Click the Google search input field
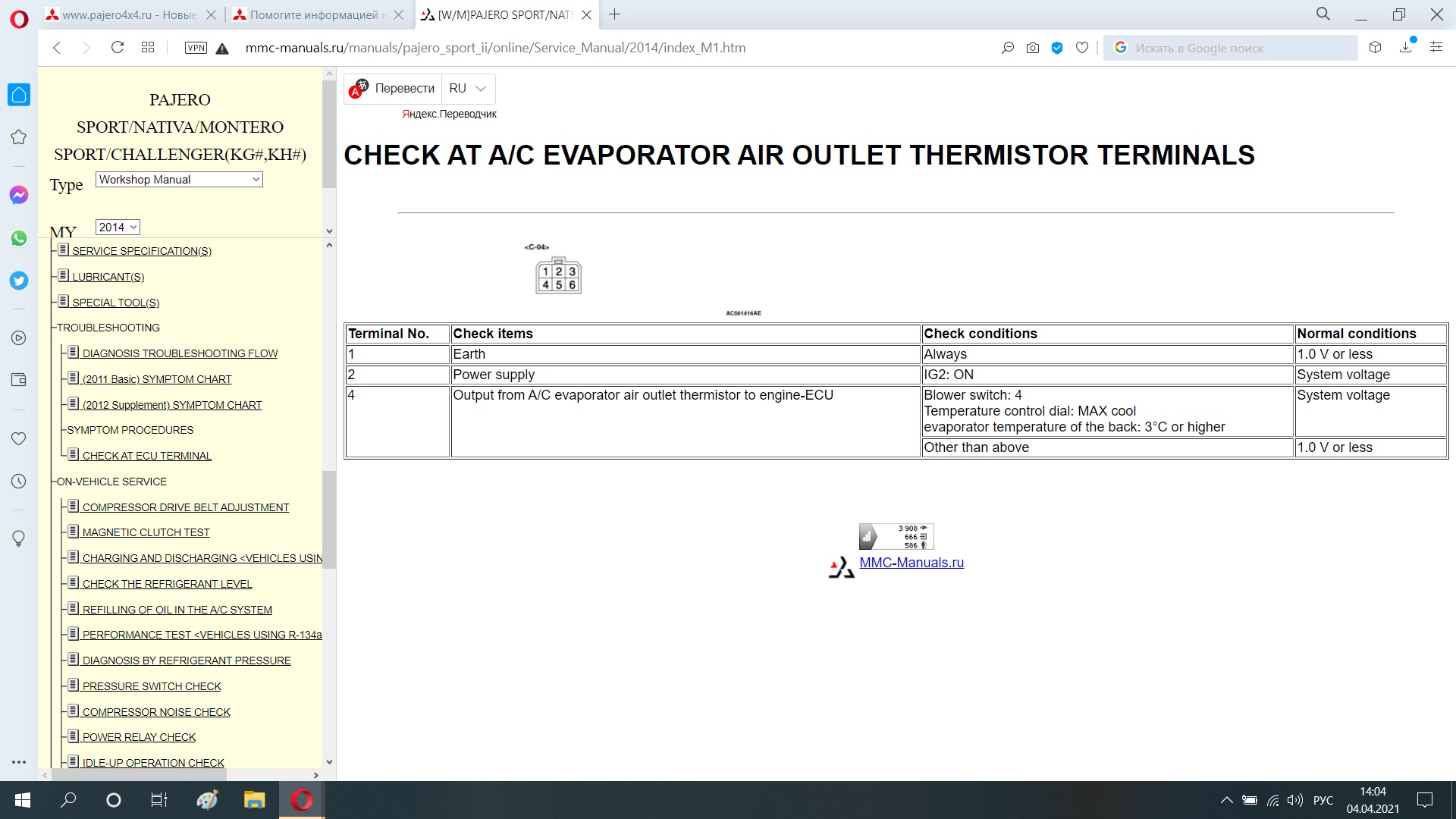 pos(1240,48)
